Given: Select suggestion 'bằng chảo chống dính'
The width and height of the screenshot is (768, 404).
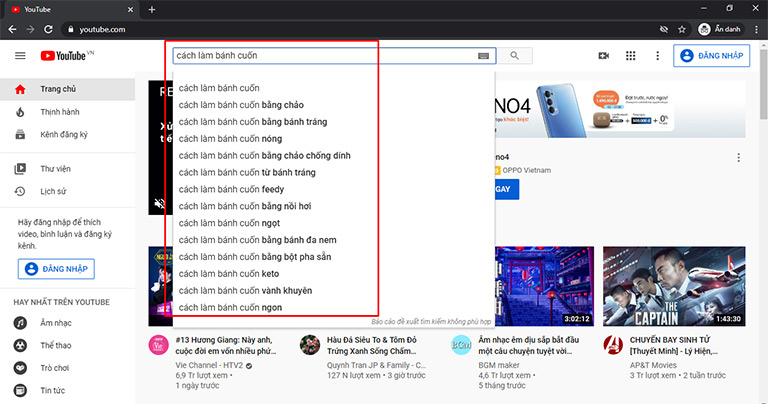Looking at the screenshot, I should pyautogui.click(x=334, y=156).
